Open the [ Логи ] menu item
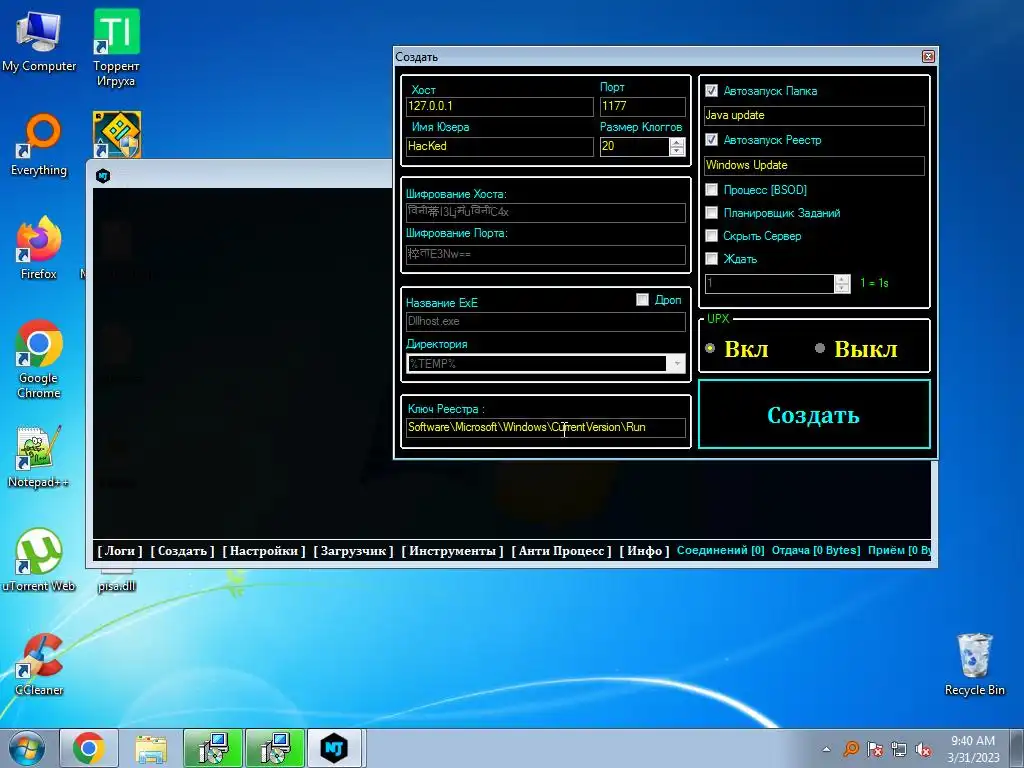This screenshot has width=1024, height=768. click(120, 551)
